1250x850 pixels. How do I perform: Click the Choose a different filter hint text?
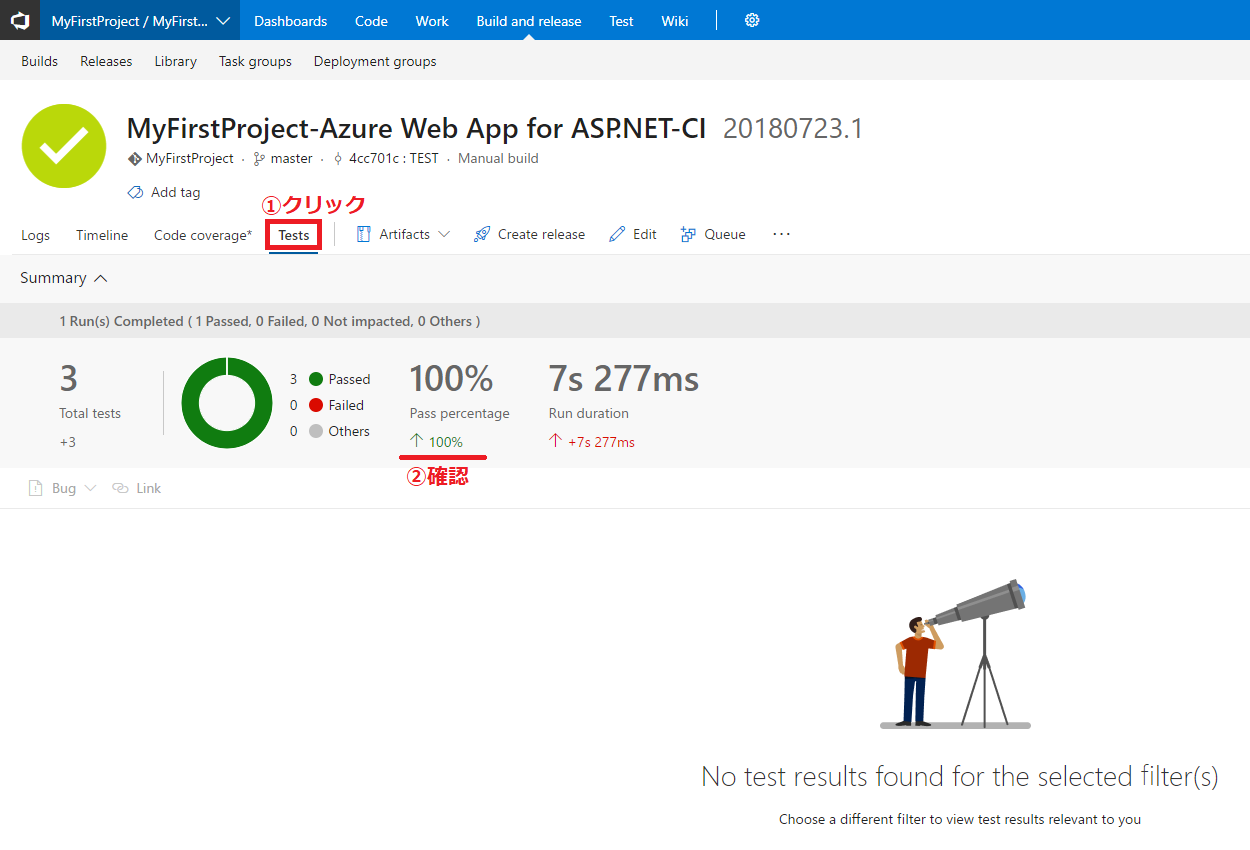(960, 819)
